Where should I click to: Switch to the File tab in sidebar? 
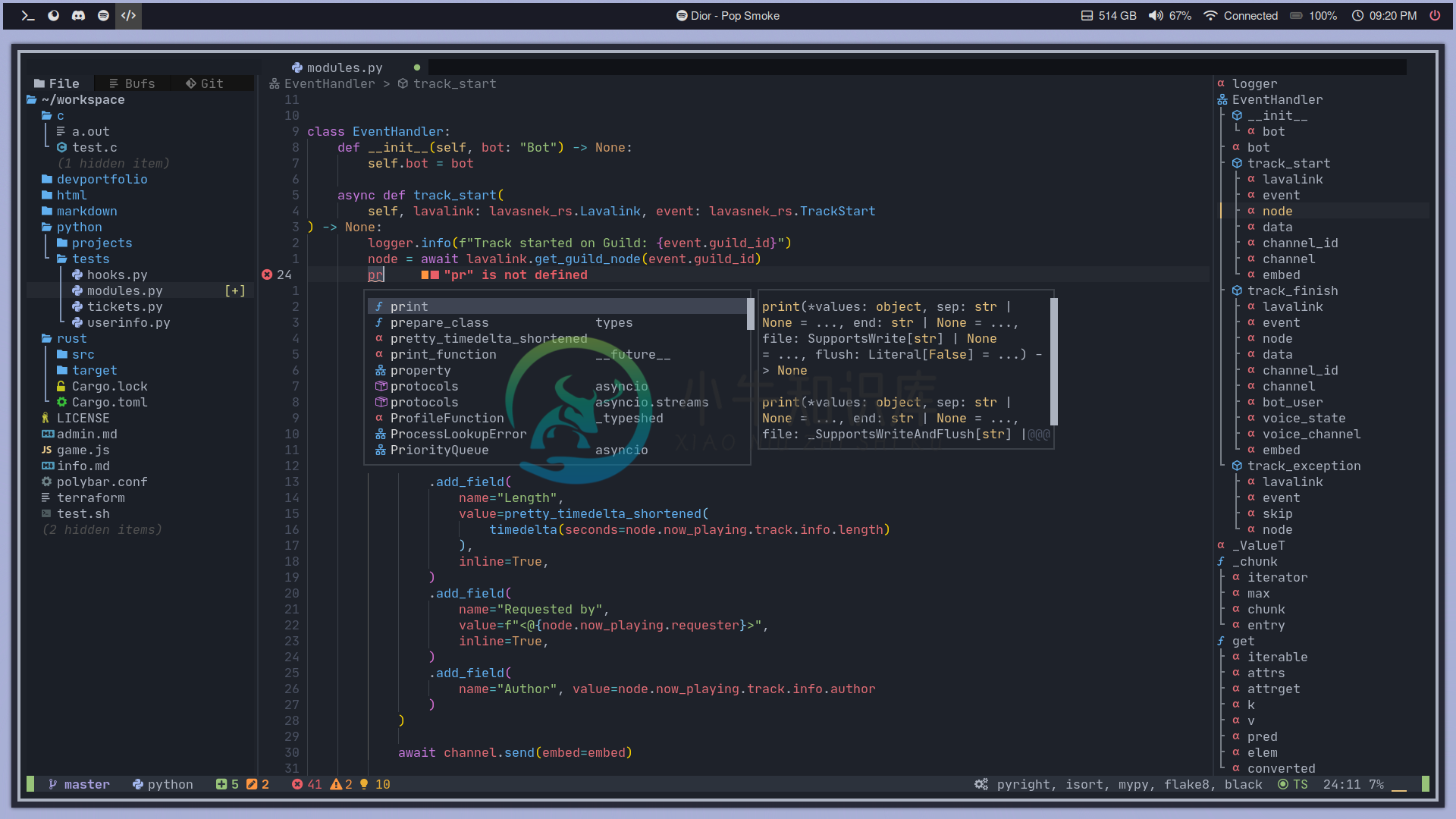57,83
